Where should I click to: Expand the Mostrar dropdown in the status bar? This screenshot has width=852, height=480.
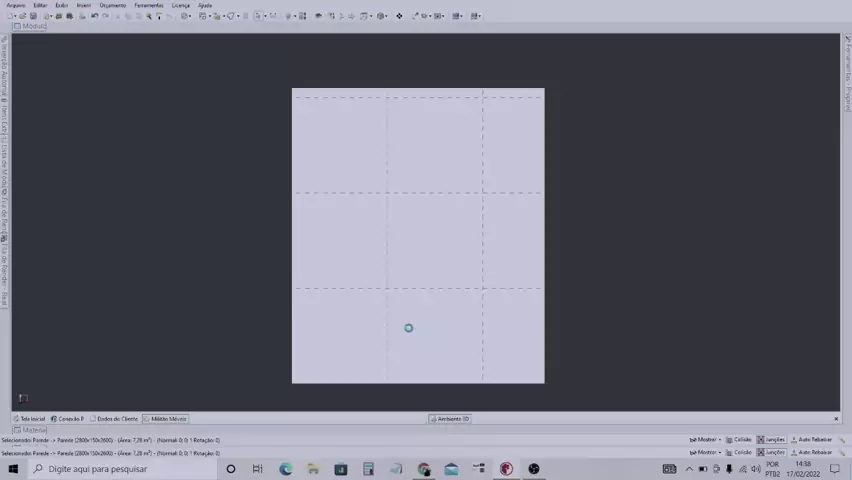(705, 440)
